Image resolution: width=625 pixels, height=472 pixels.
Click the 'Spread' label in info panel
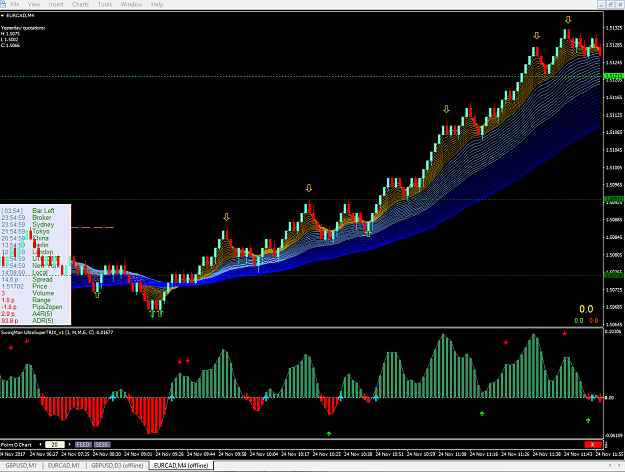[x=42, y=279]
